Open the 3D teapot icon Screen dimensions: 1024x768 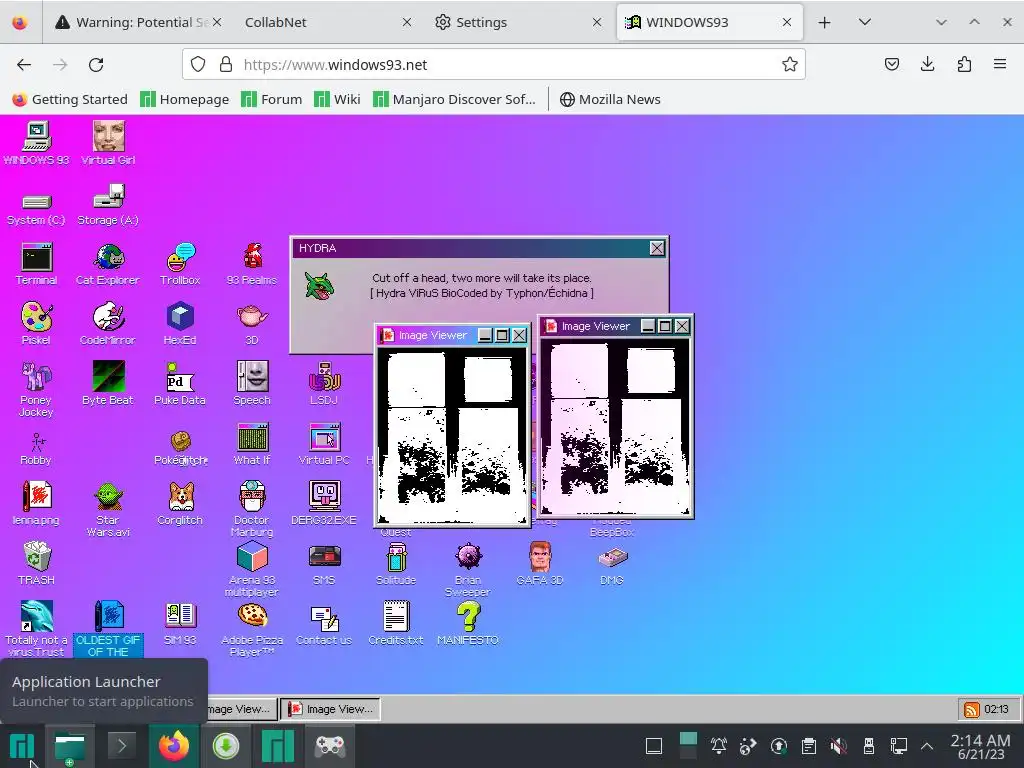(252, 324)
